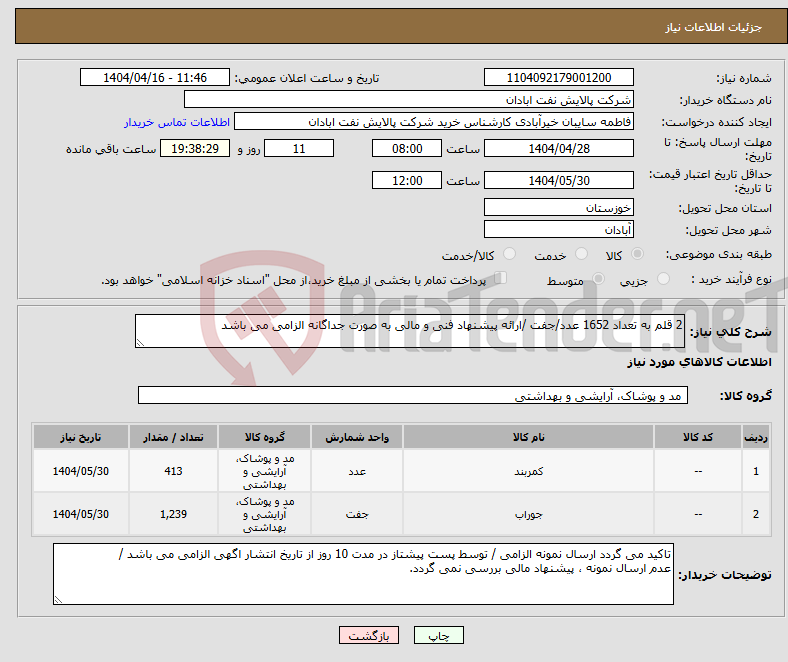Click the remaining days field 11
788x662 pixels.
pyautogui.click(x=299, y=148)
